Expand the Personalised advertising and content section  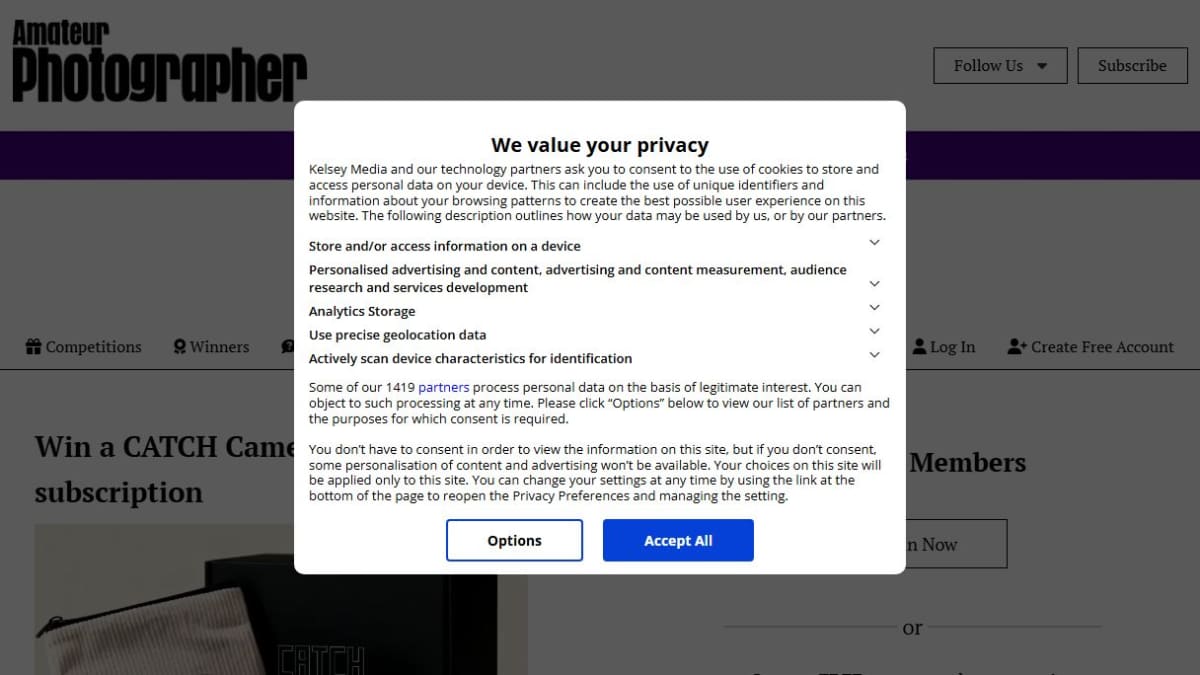[x=874, y=284]
